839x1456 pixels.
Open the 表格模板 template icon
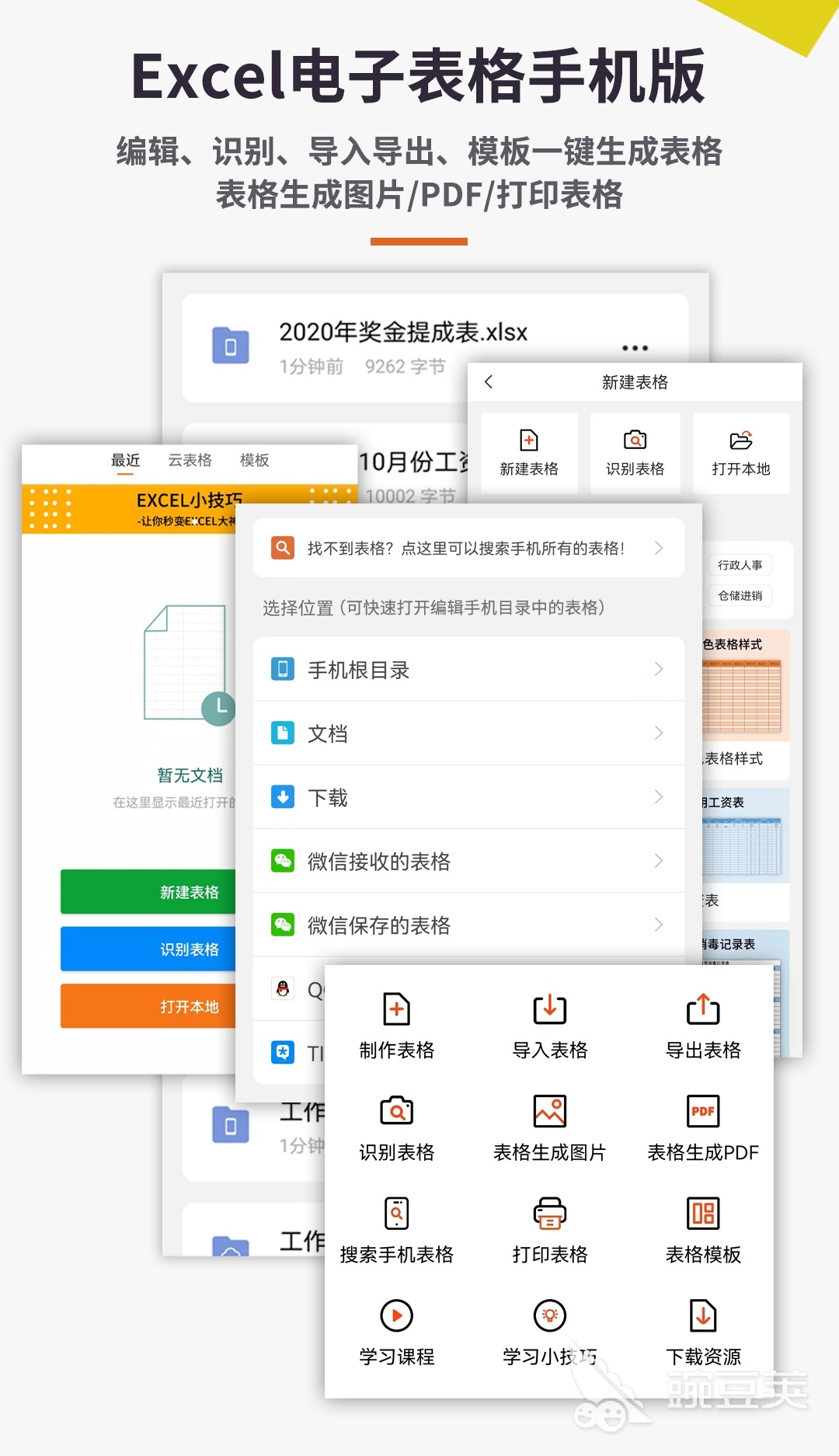click(x=703, y=1213)
